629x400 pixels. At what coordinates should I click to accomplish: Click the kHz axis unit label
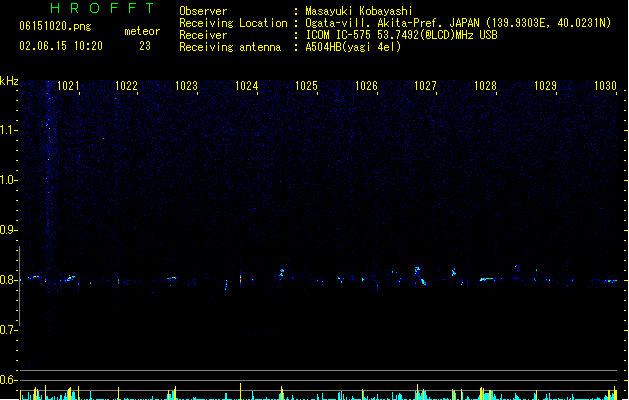9,81
